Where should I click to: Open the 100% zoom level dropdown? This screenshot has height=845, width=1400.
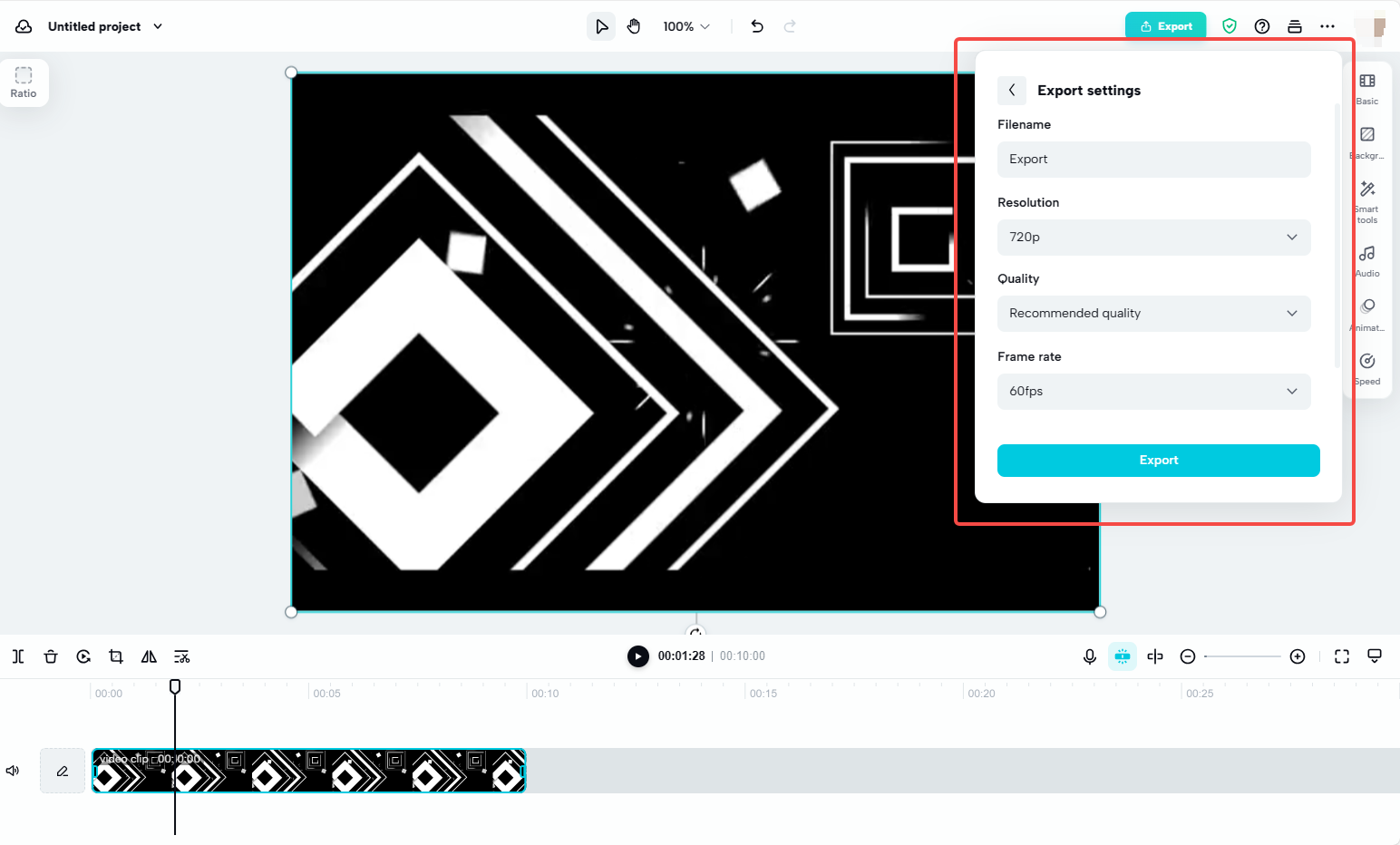[686, 26]
